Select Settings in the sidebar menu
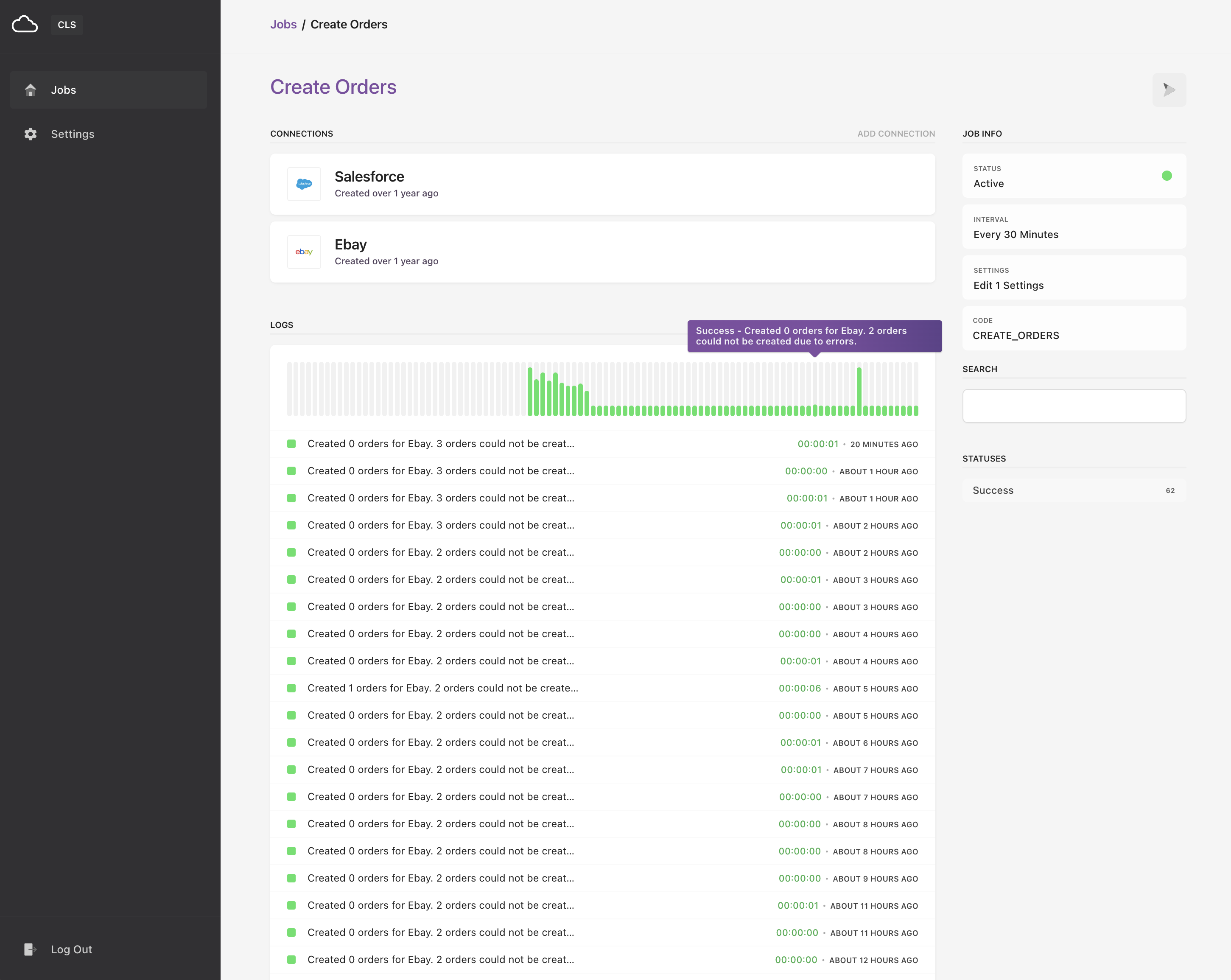 click(73, 134)
